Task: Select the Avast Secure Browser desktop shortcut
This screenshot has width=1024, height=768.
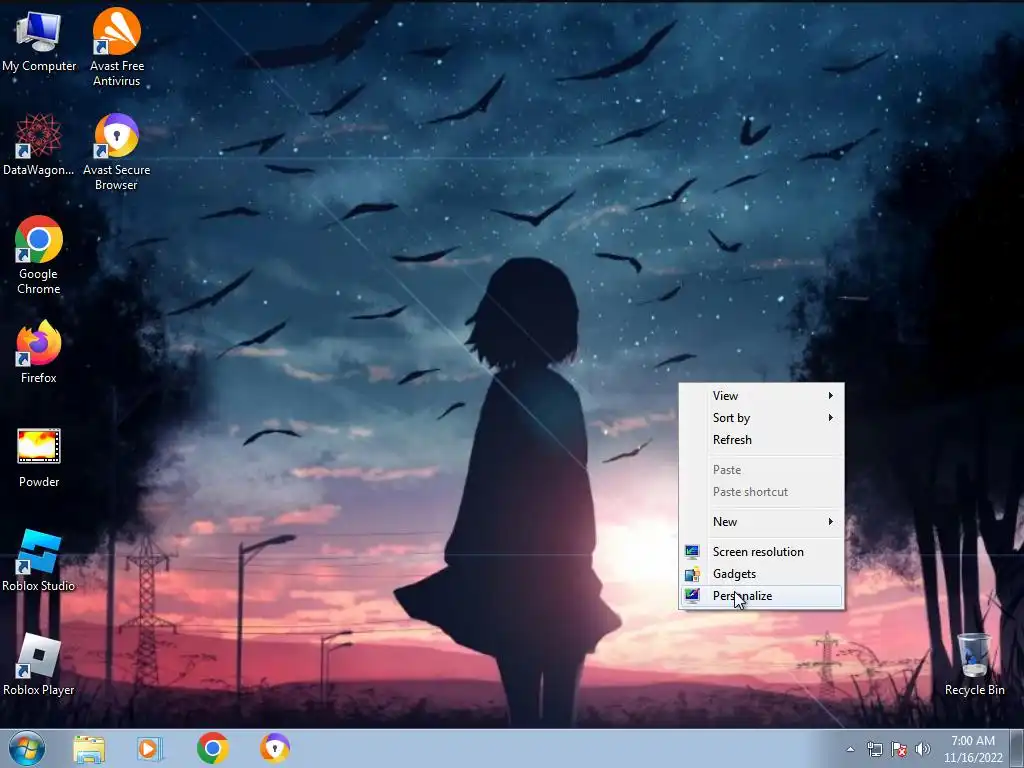Action: (116, 152)
